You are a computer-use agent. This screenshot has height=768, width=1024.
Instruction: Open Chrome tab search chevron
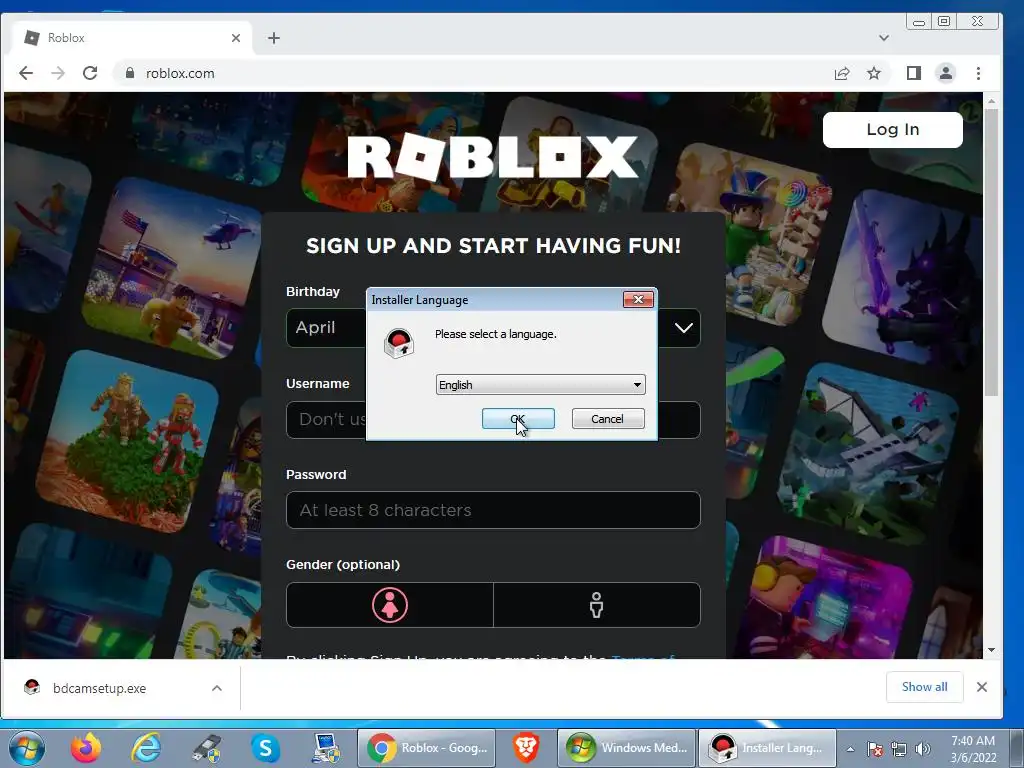coord(884,38)
